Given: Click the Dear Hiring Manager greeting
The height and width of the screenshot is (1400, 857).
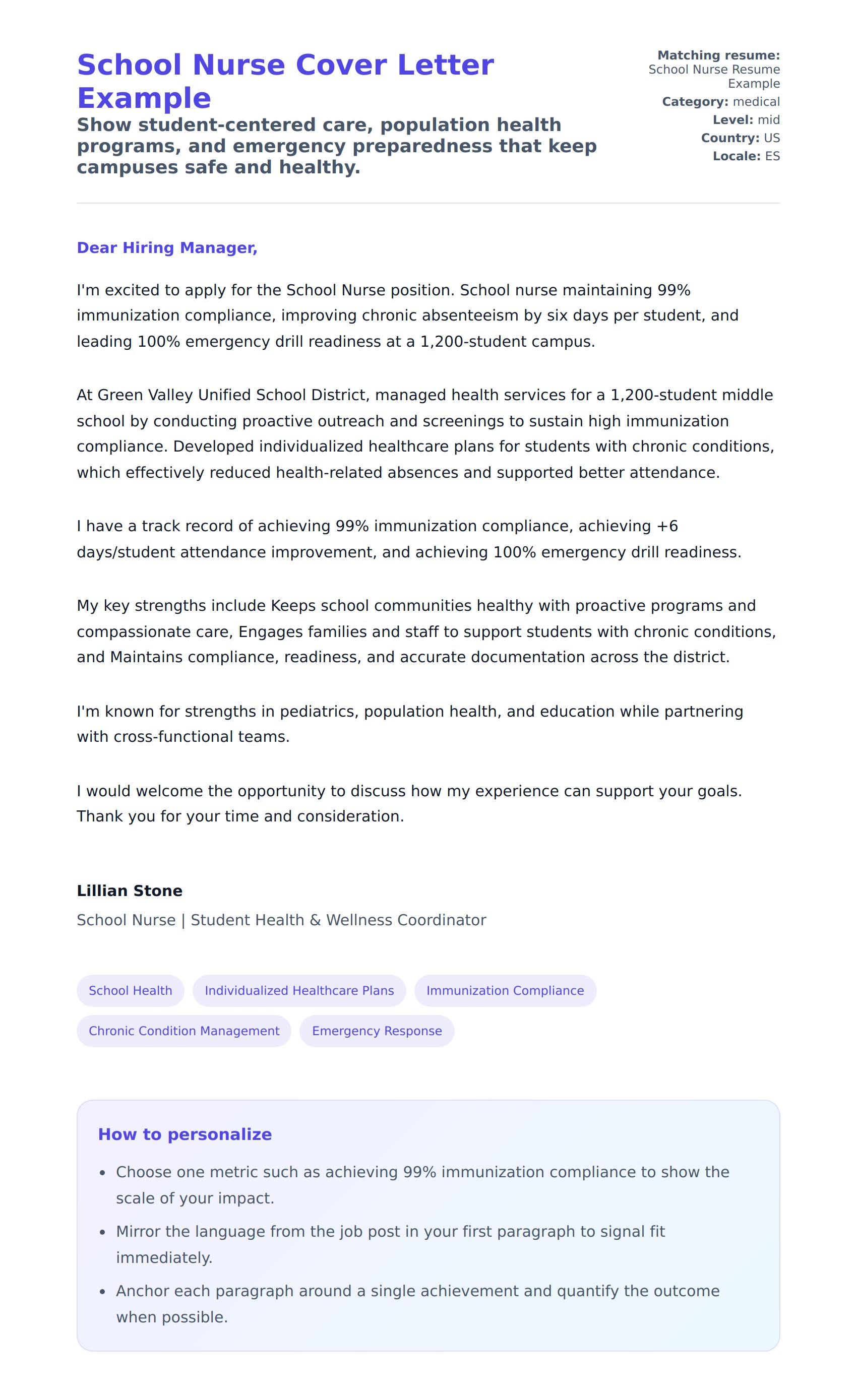Looking at the screenshot, I should (x=167, y=248).
